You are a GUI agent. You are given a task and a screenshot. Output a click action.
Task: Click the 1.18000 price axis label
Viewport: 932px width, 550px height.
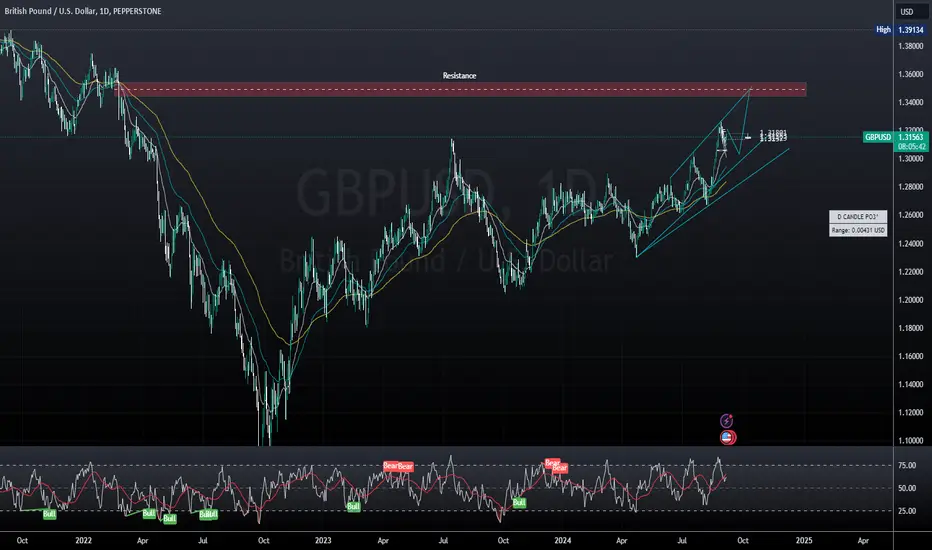tap(911, 328)
